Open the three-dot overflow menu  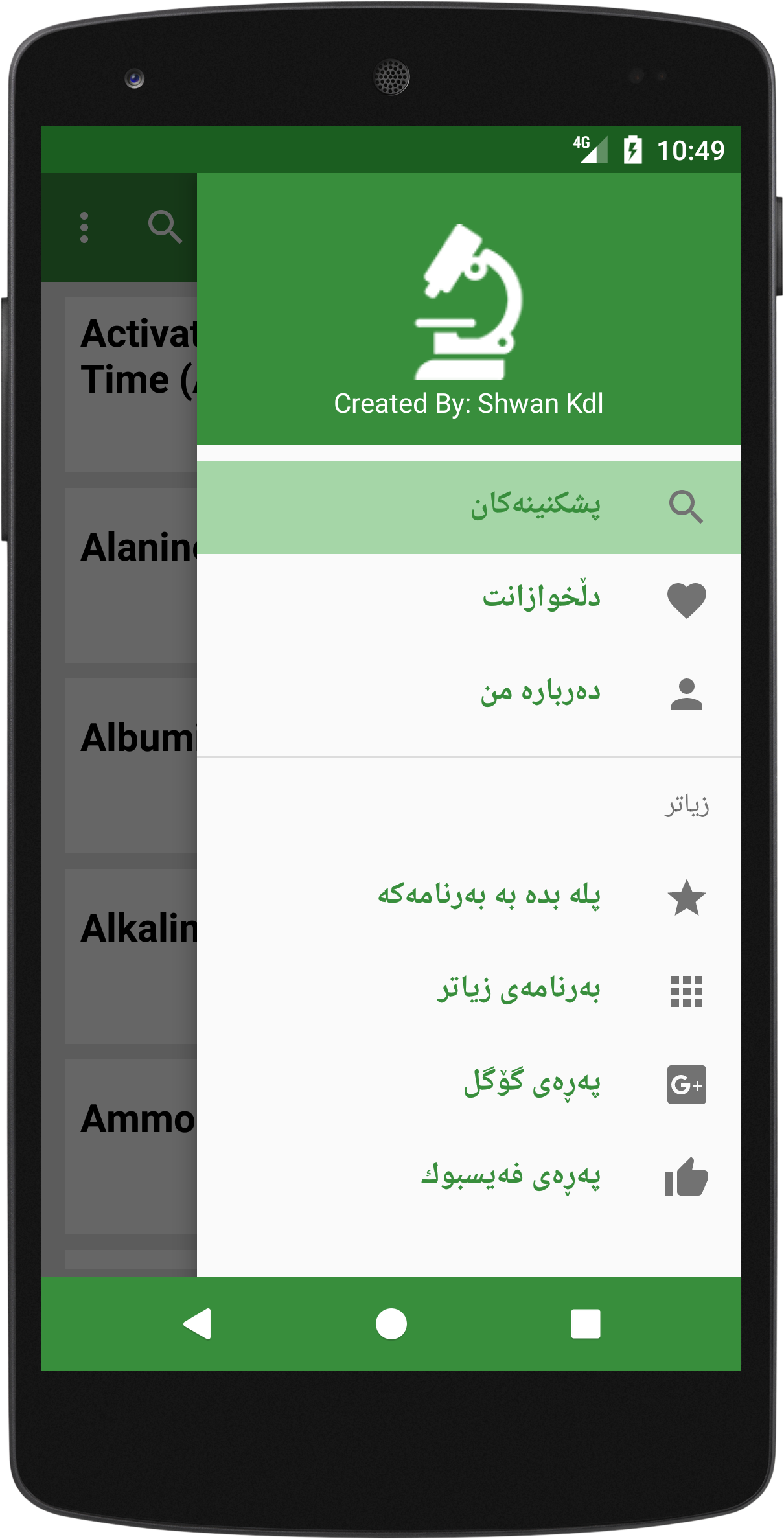coord(84,227)
